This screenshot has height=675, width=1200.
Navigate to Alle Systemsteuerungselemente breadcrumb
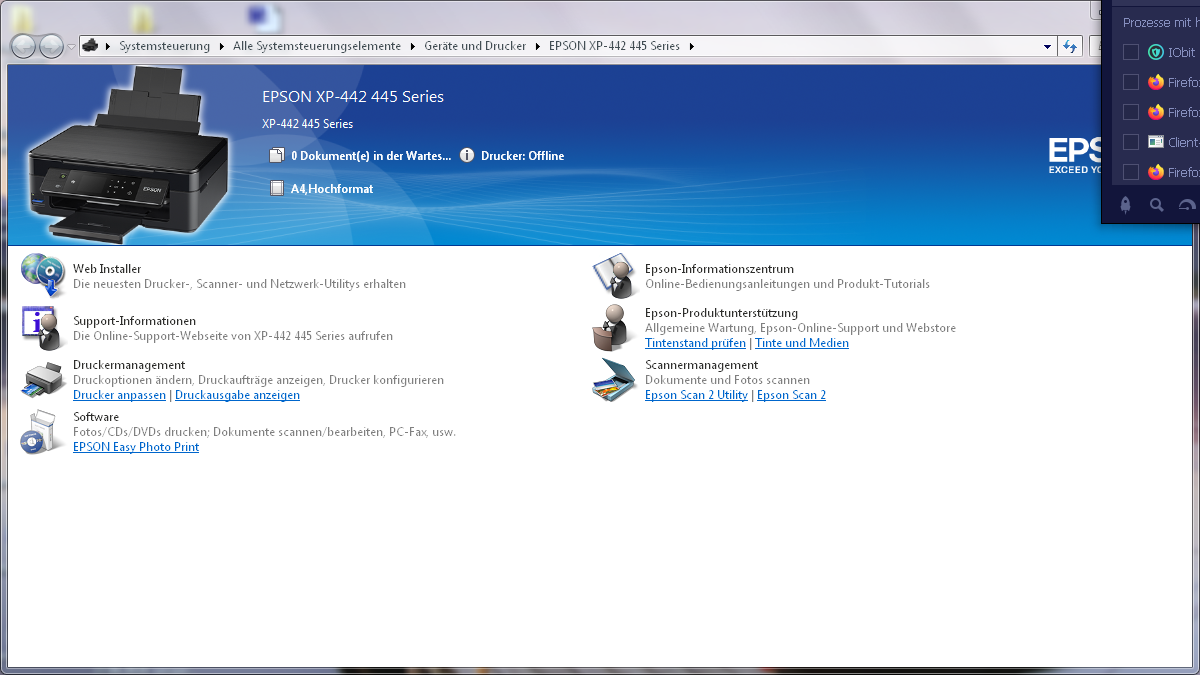click(x=317, y=46)
